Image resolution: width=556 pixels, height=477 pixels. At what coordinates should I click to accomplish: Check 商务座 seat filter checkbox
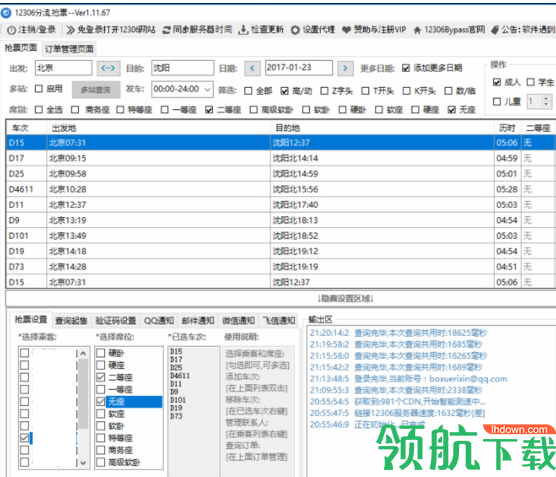coord(75,110)
